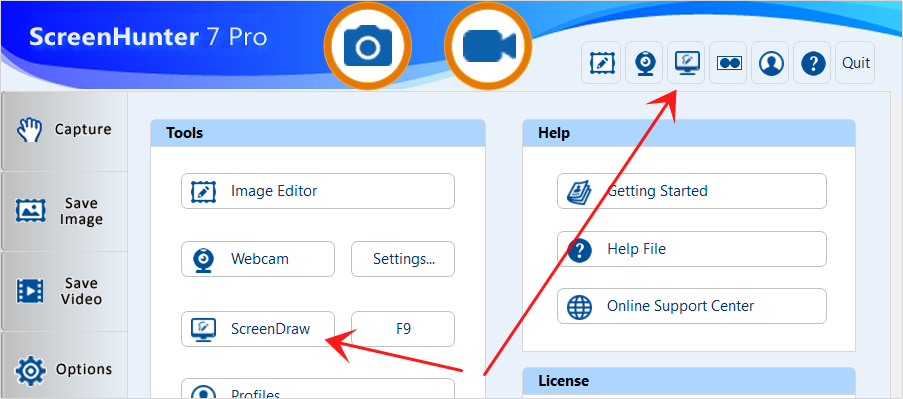Click the F9 hotkey button
The image size is (903, 399).
click(403, 329)
